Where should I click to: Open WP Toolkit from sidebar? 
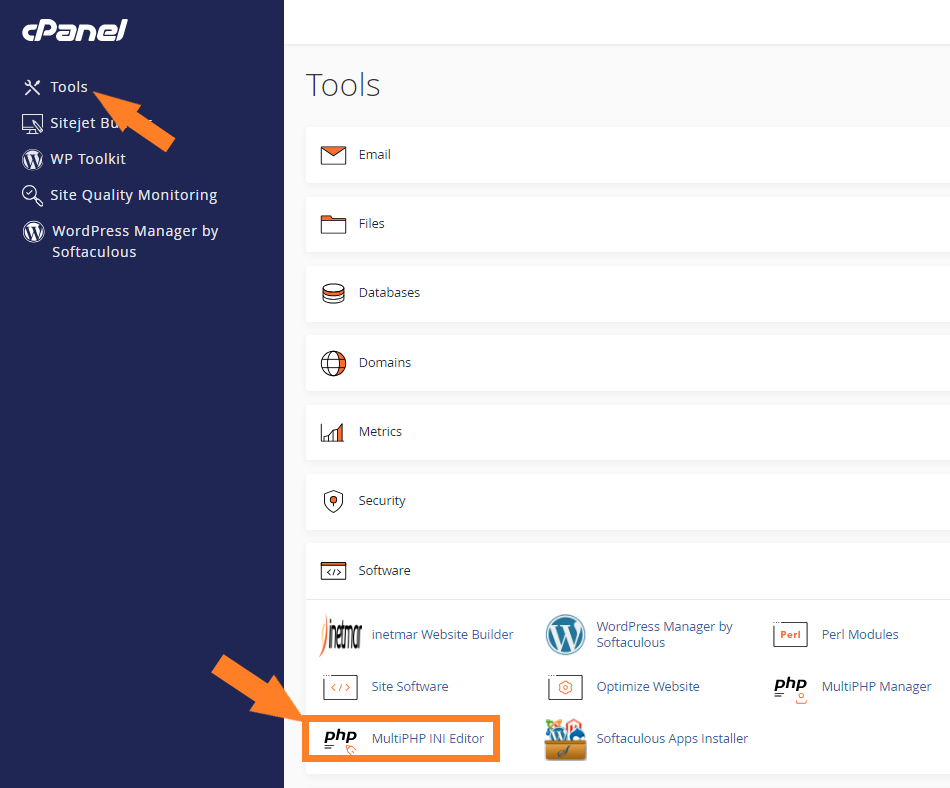(x=88, y=159)
